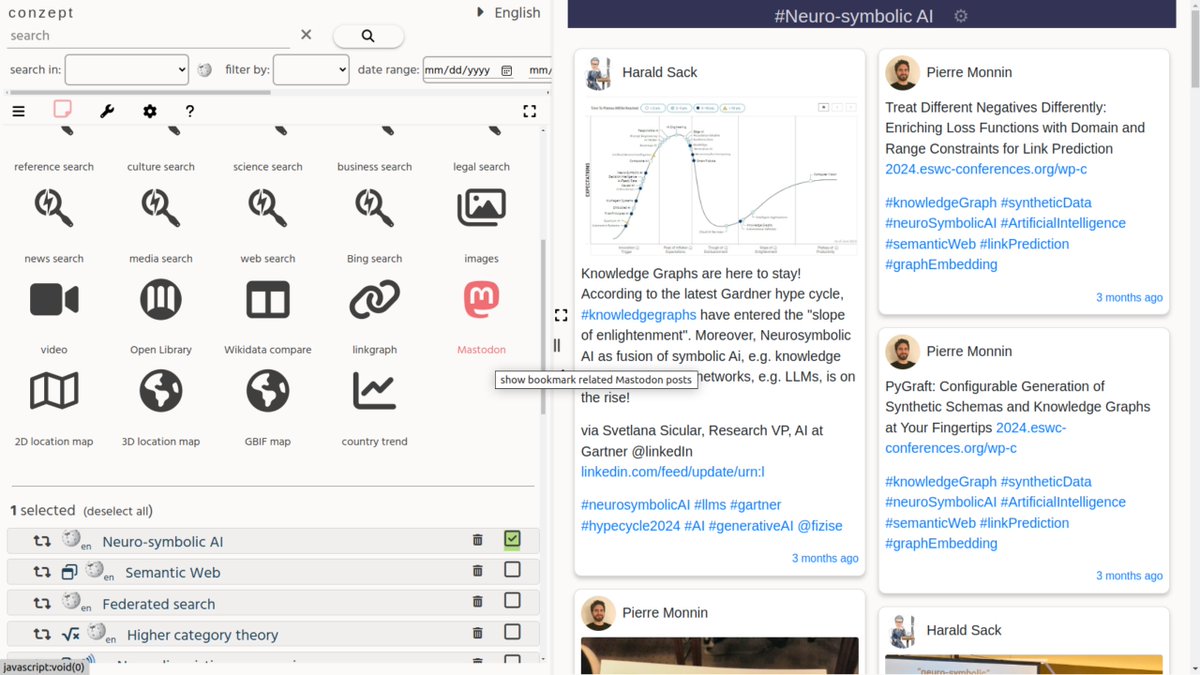Show the 2D location map
The image size is (1200, 675).
54,391
